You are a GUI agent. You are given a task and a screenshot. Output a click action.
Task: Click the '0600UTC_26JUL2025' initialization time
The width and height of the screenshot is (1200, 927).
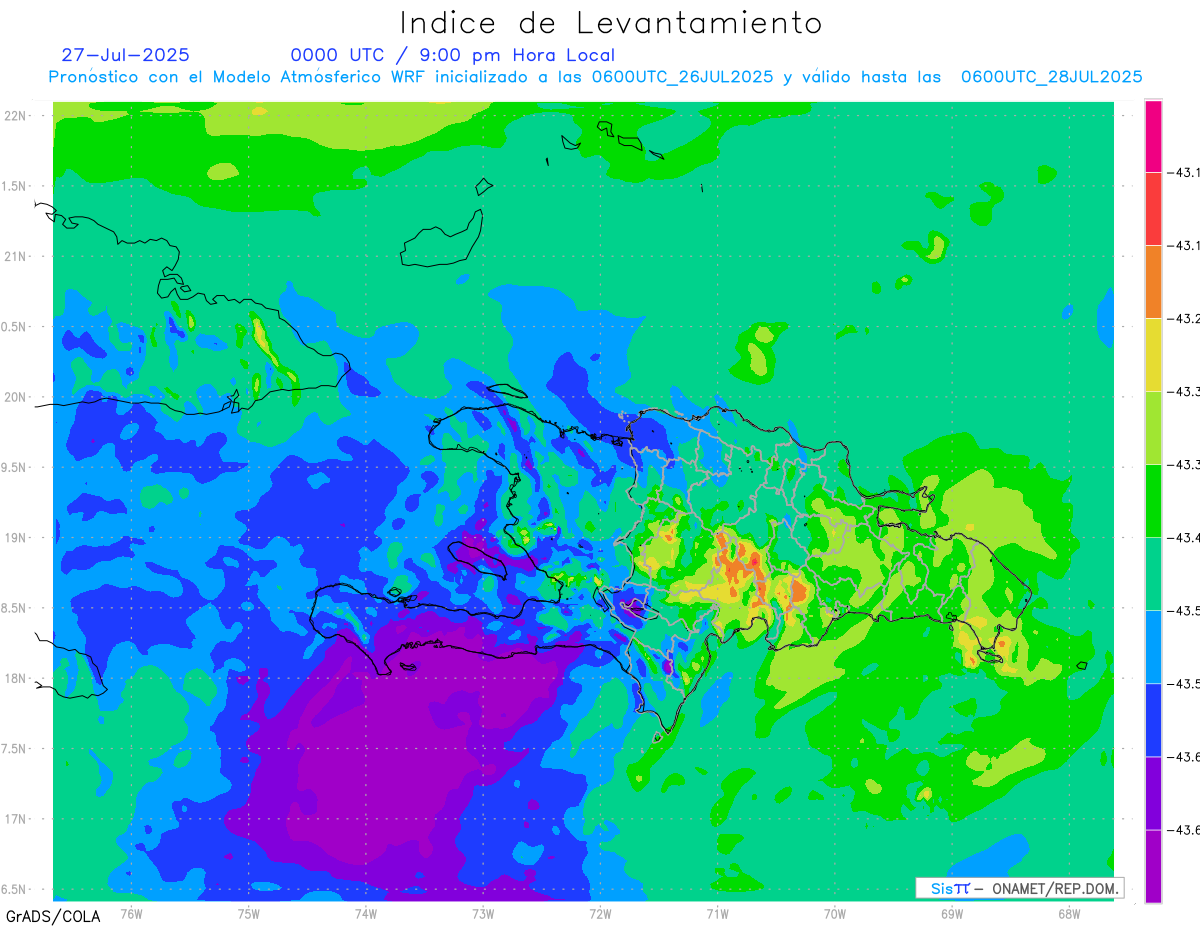[682, 77]
